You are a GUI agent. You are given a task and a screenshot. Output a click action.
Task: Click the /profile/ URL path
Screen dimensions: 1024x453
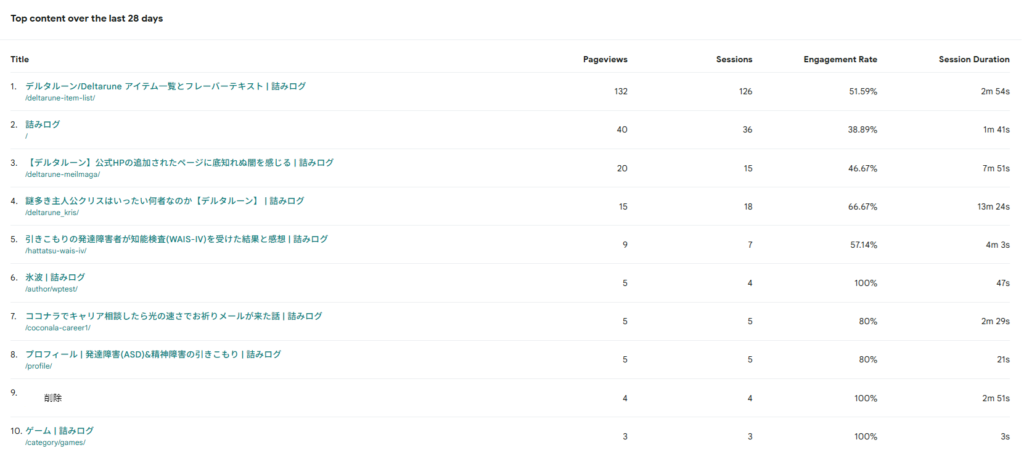coord(39,367)
